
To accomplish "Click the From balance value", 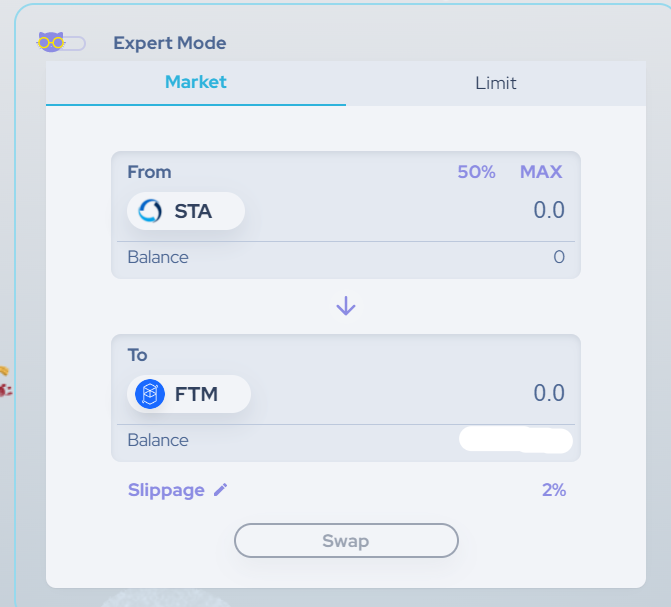I will pos(559,257).
